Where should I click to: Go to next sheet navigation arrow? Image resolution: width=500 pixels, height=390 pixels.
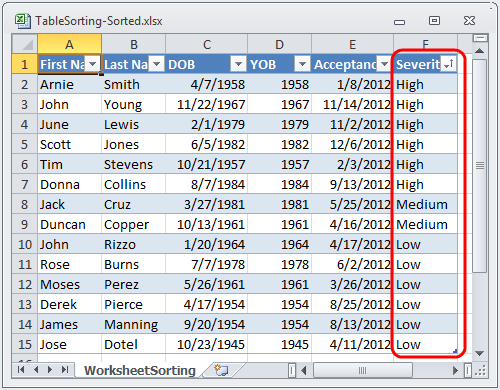coord(50,370)
